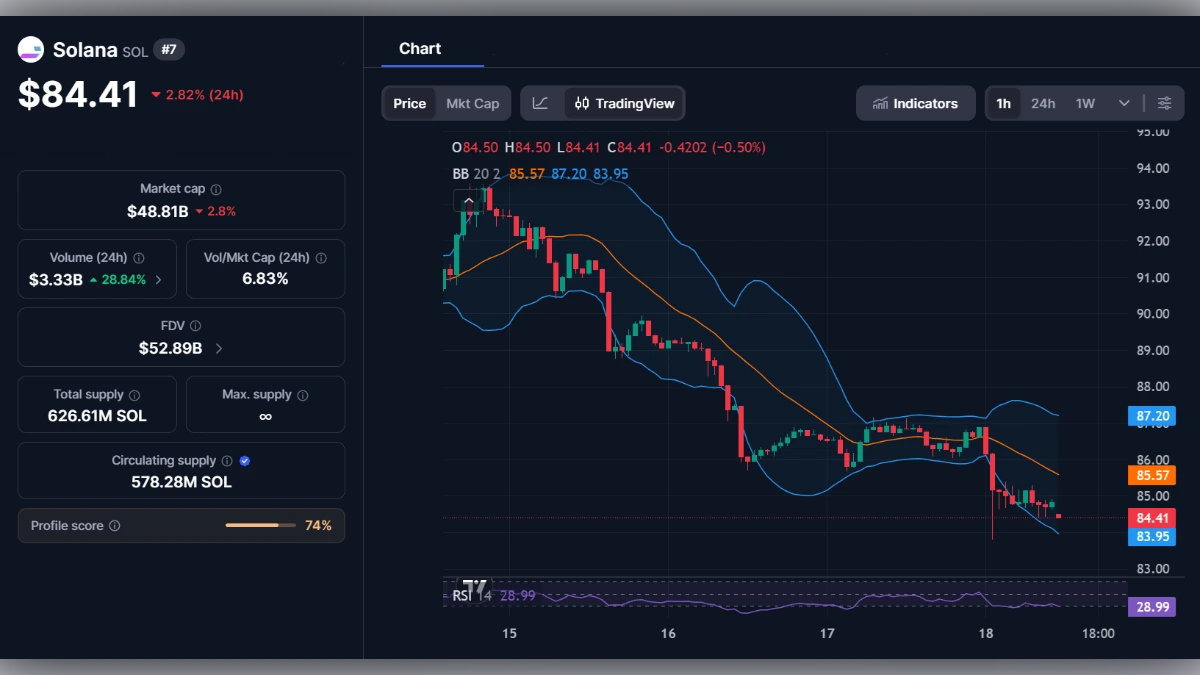This screenshot has width=1200, height=675.
Task: Click the 626.61M SOL total supply value
Action: pyautogui.click(x=97, y=415)
